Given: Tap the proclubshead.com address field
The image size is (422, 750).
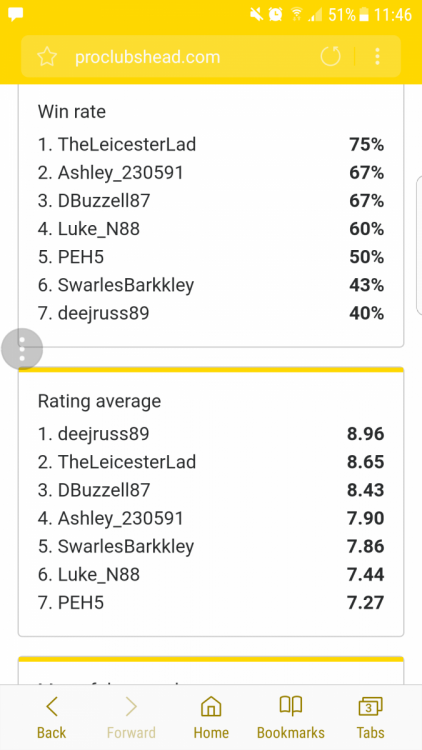Looking at the screenshot, I should click(x=147, y=57).
